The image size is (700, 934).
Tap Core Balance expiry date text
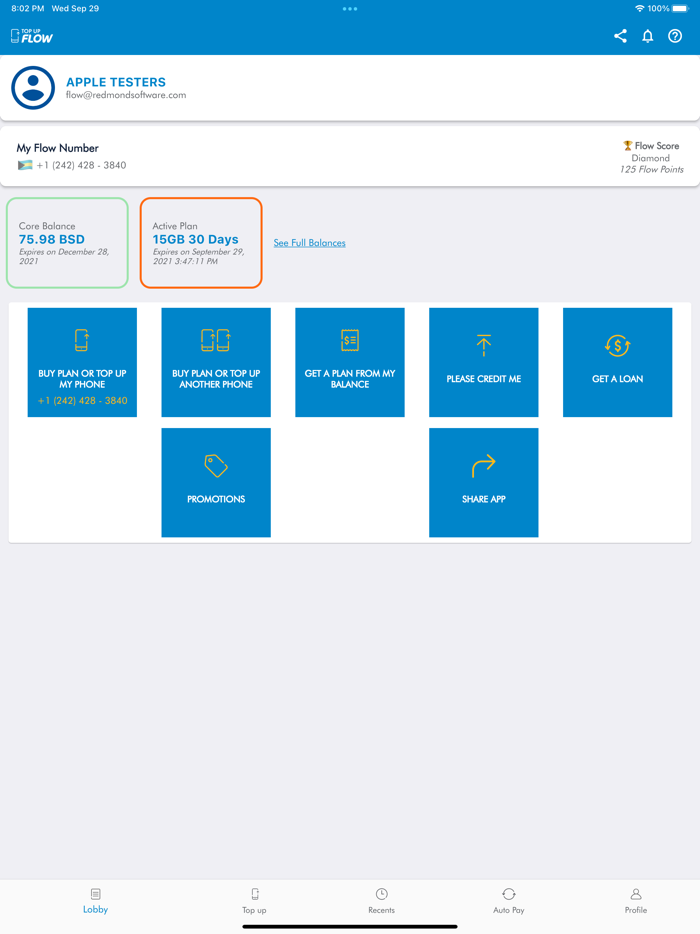pyautogui.click(x=64, y=256)
